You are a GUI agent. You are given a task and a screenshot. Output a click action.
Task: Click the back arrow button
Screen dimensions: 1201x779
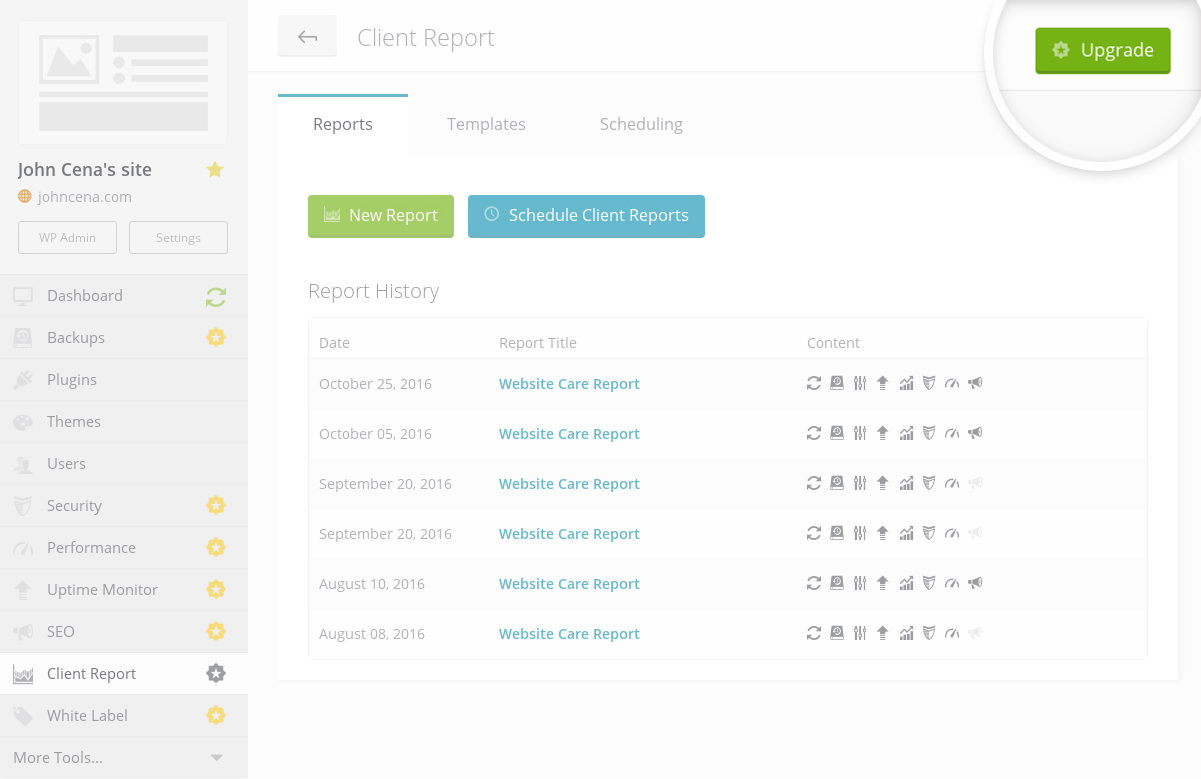pyautogui.click(x=307, y=37)
